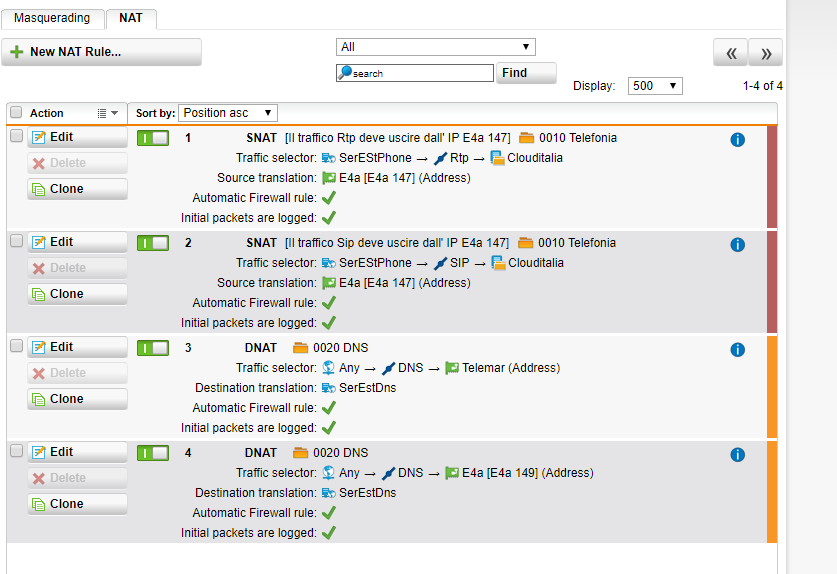837x574 pixels.
Task: Open info icon for NAT rule 1
Action: [737, 140]
